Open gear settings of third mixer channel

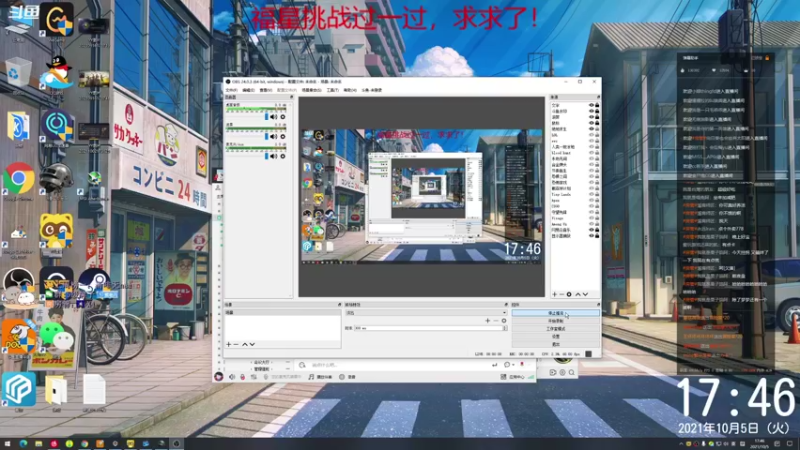[x=283, y=156]
